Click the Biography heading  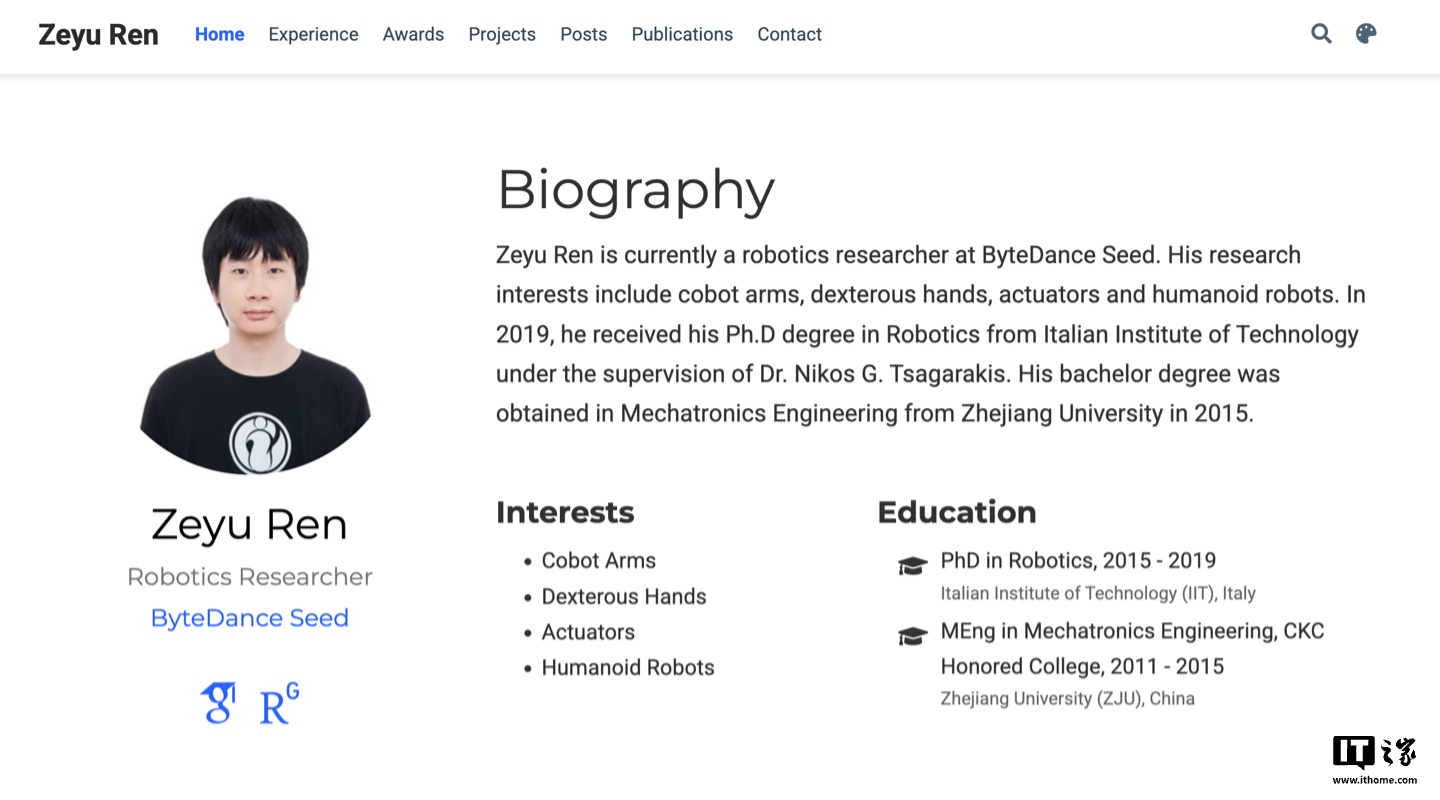635,189
